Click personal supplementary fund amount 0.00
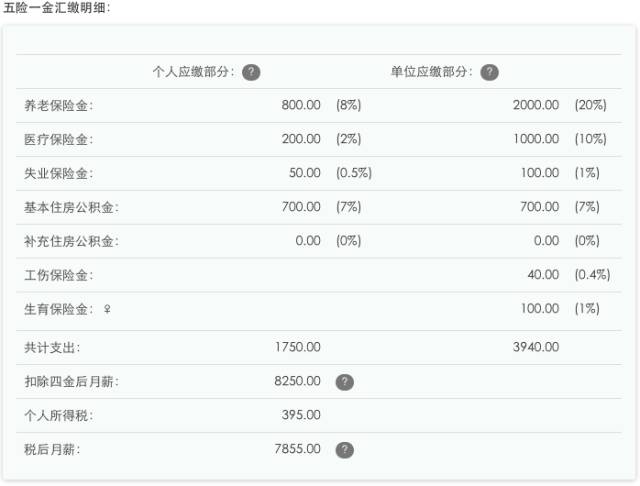 pyautogui.click(x=308, y=240)
